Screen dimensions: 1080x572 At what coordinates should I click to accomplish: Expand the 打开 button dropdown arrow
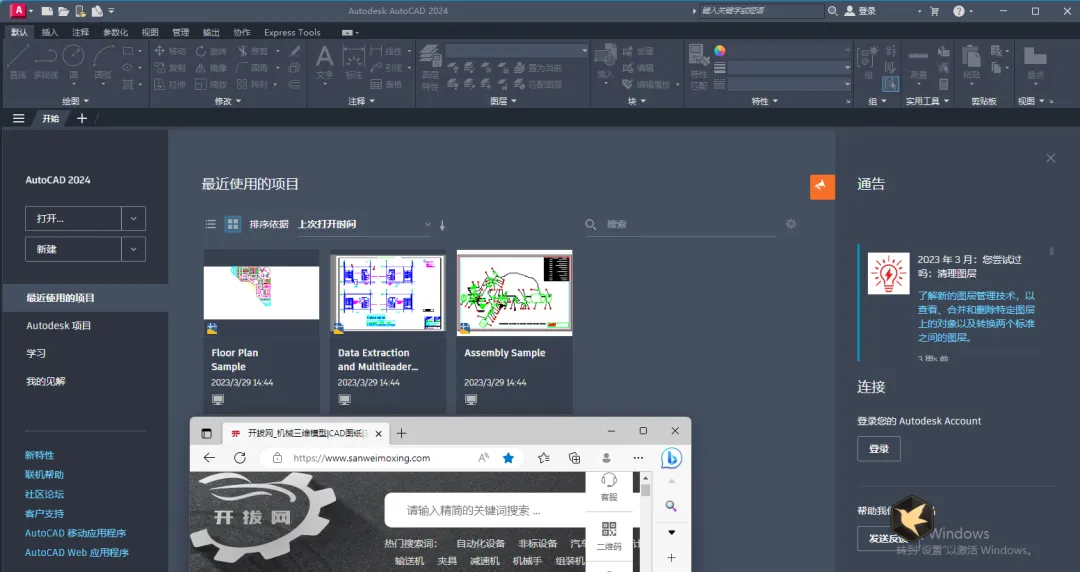click(x=134, y=218)
